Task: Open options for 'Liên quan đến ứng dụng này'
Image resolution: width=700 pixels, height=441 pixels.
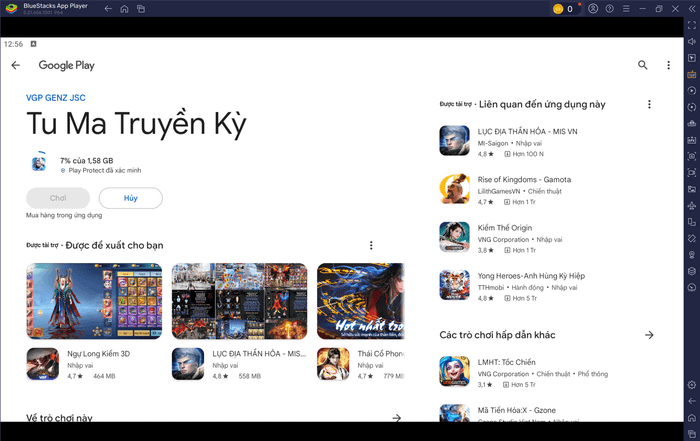Action: point(649,104)
